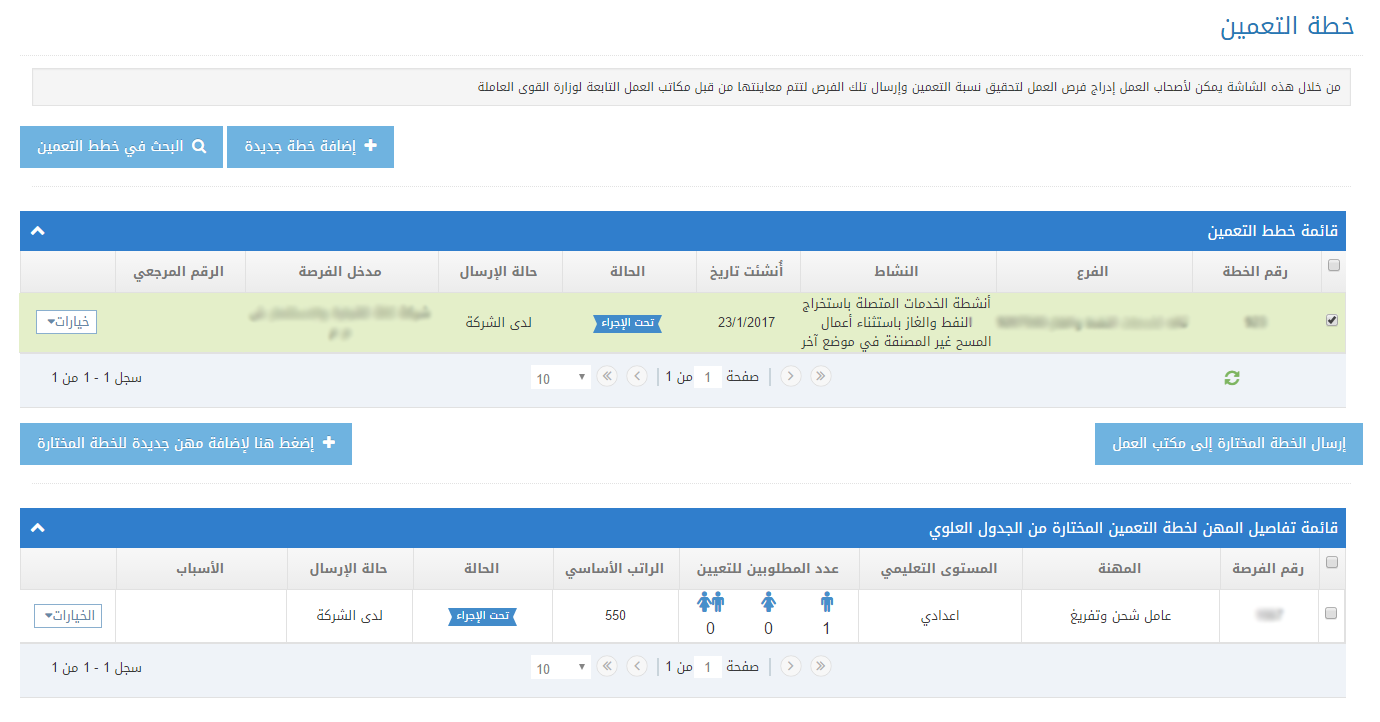Go to first page in recruitment plans pager

(x=820, y=377)
